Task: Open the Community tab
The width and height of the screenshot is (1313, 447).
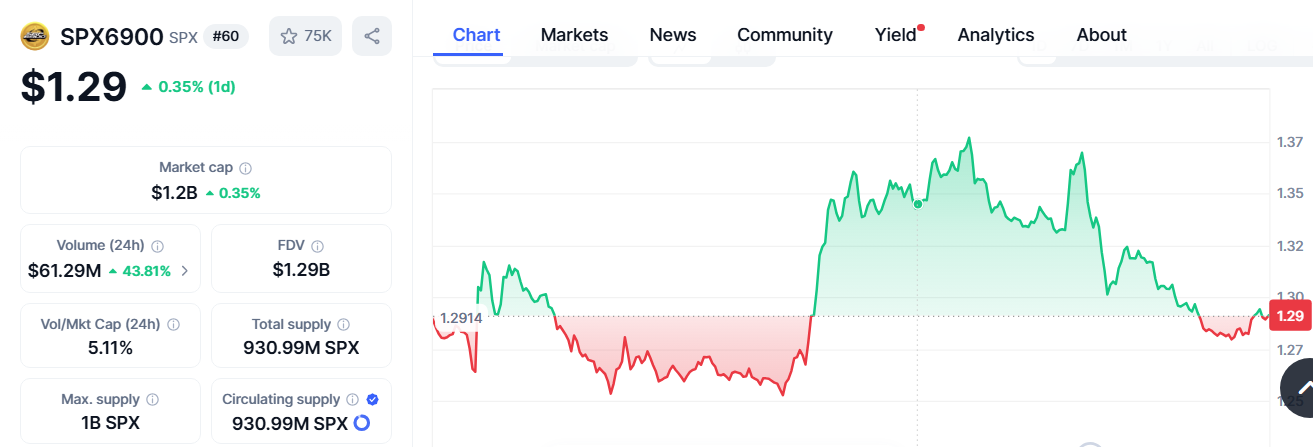Action: [785, 35]
